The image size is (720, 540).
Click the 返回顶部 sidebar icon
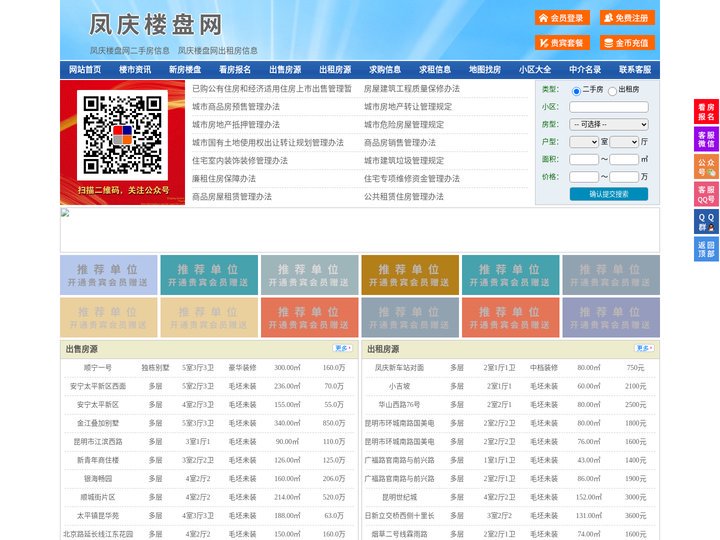point(706,249)
